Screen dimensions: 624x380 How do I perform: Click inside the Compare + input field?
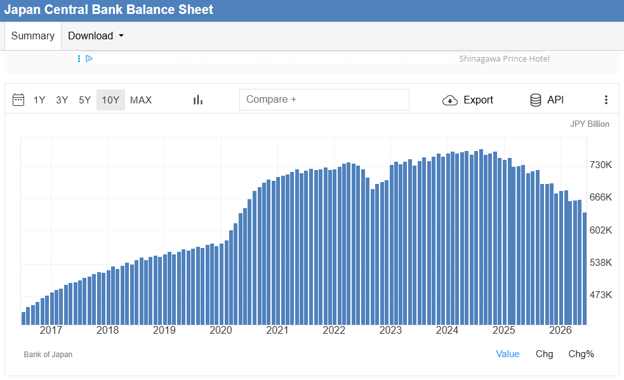pos(324,99)
